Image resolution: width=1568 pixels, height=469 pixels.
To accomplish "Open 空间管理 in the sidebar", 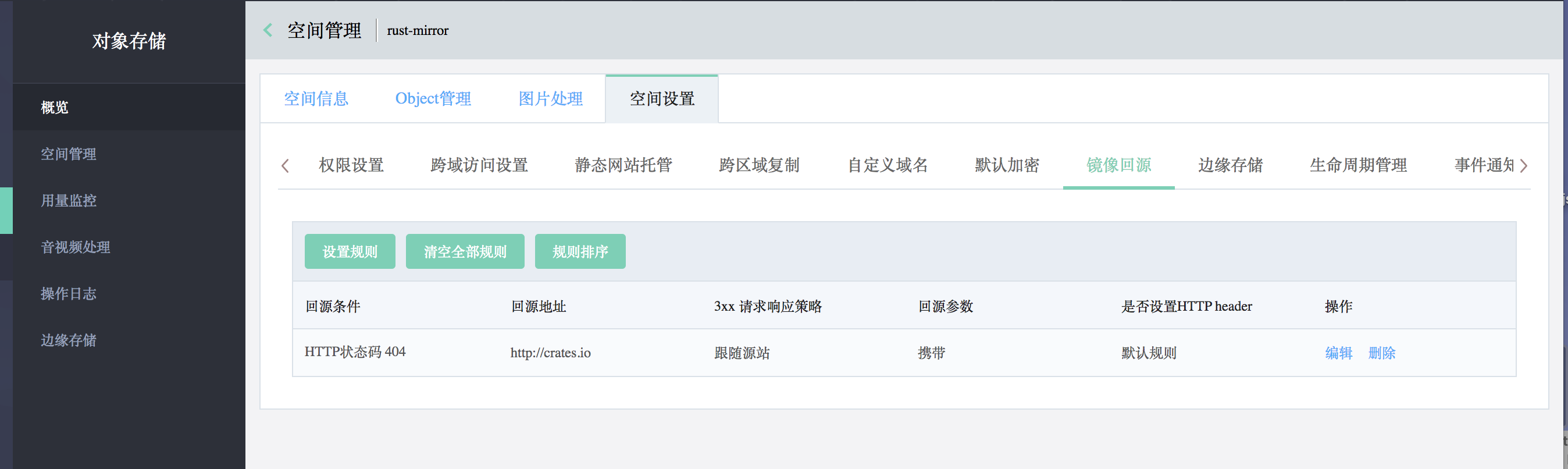I will tap(129, 154).
